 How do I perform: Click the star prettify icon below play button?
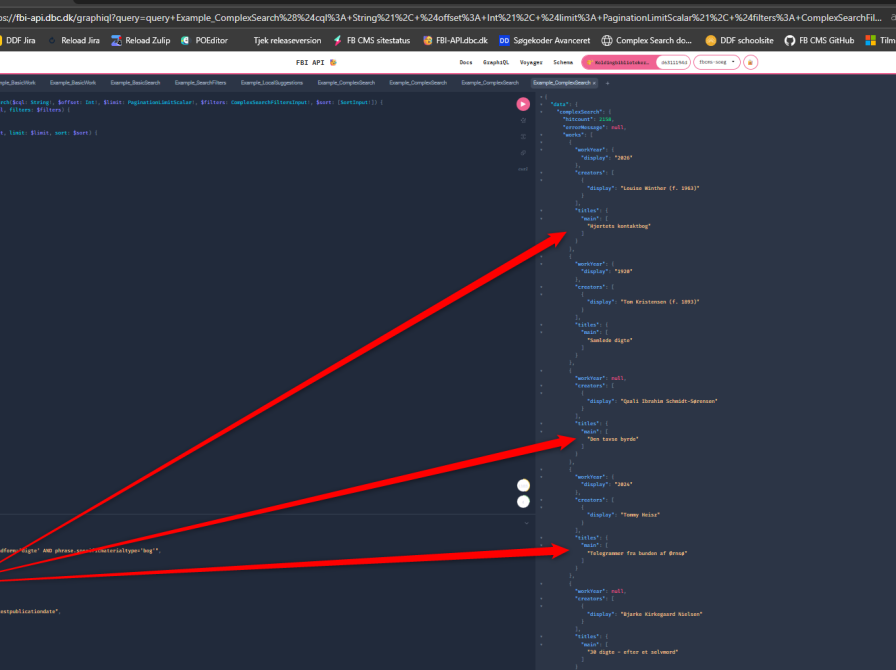click(x=523, y=121)
